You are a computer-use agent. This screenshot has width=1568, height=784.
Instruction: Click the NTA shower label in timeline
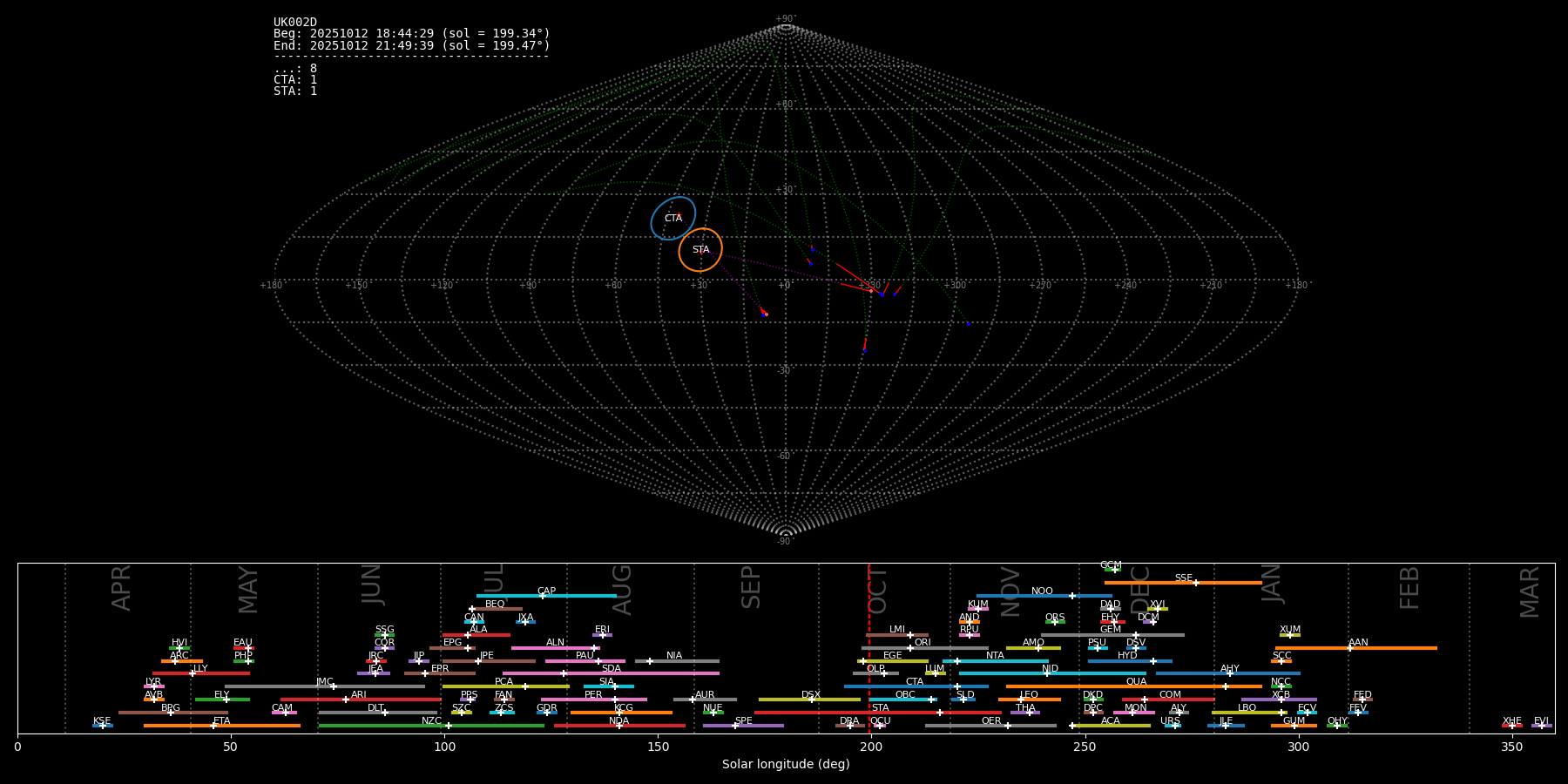click(995, 656)
